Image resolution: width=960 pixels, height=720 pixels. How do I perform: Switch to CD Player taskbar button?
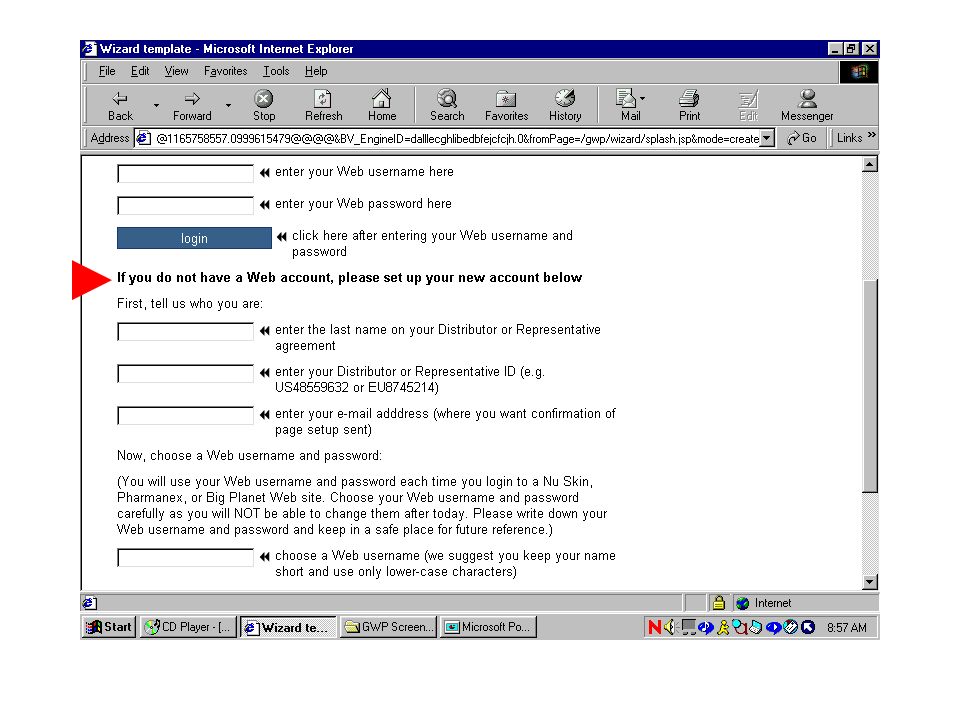point(188,627)
